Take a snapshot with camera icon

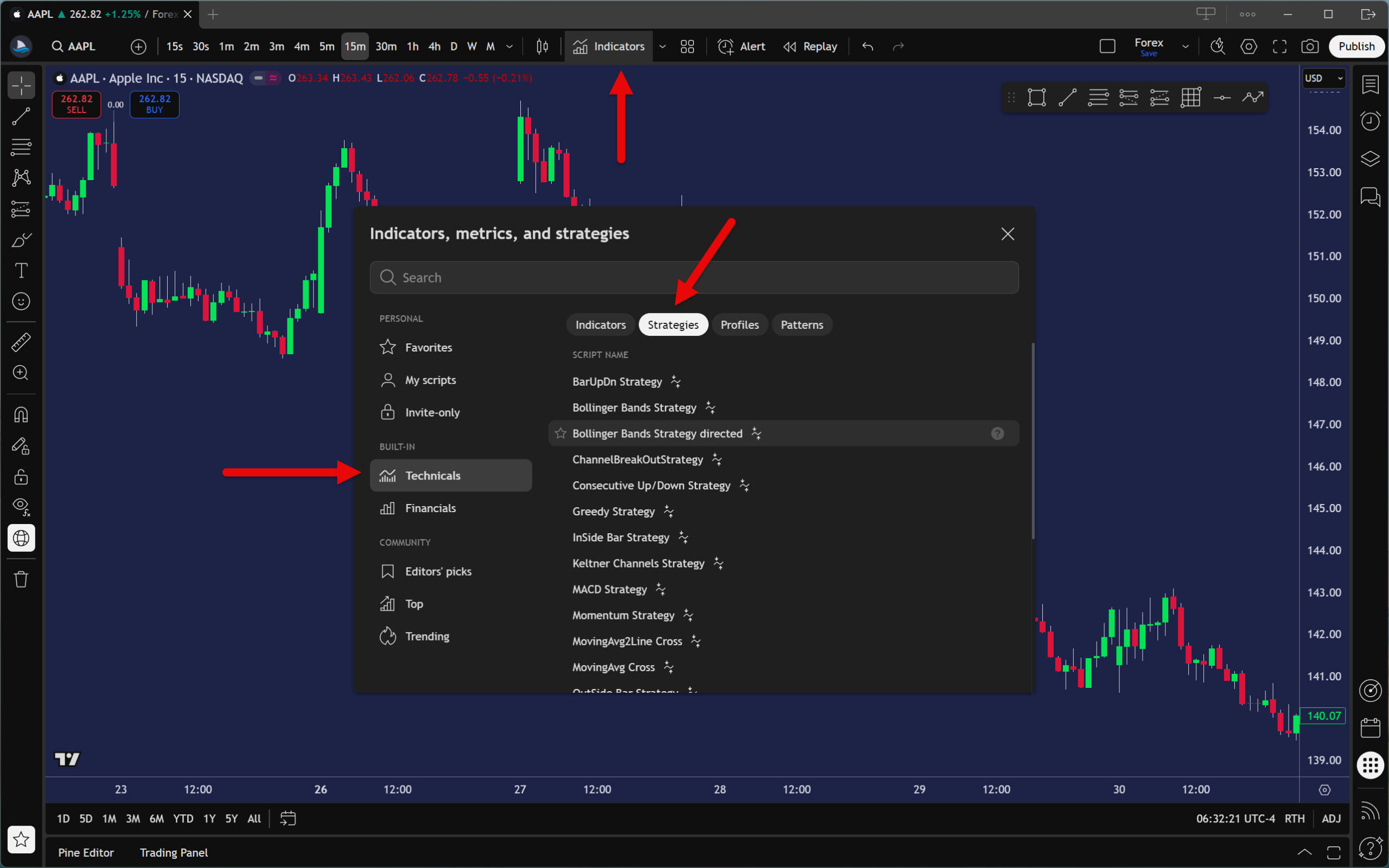pos(1309,47)
